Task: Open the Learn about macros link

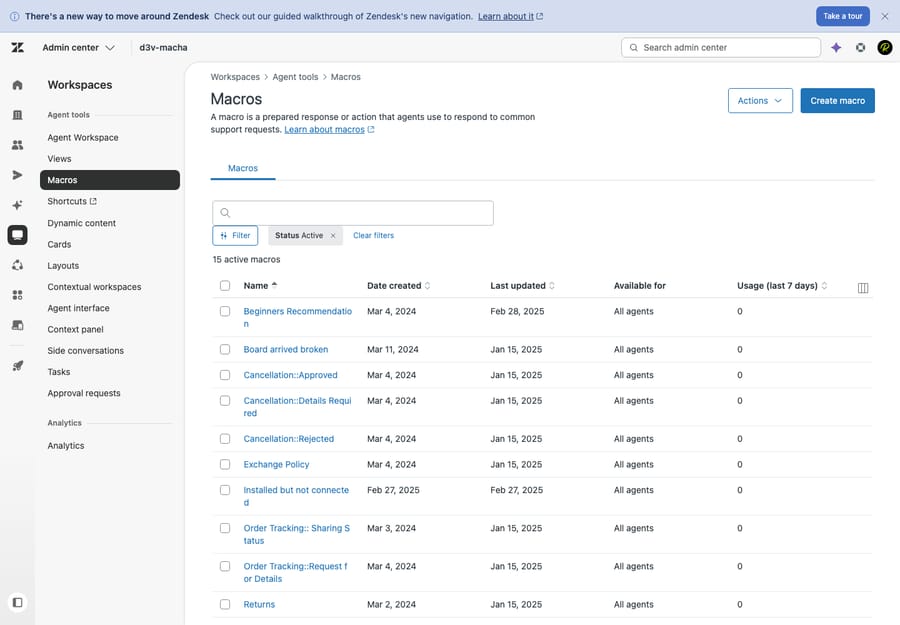Action: coord(329,130)
